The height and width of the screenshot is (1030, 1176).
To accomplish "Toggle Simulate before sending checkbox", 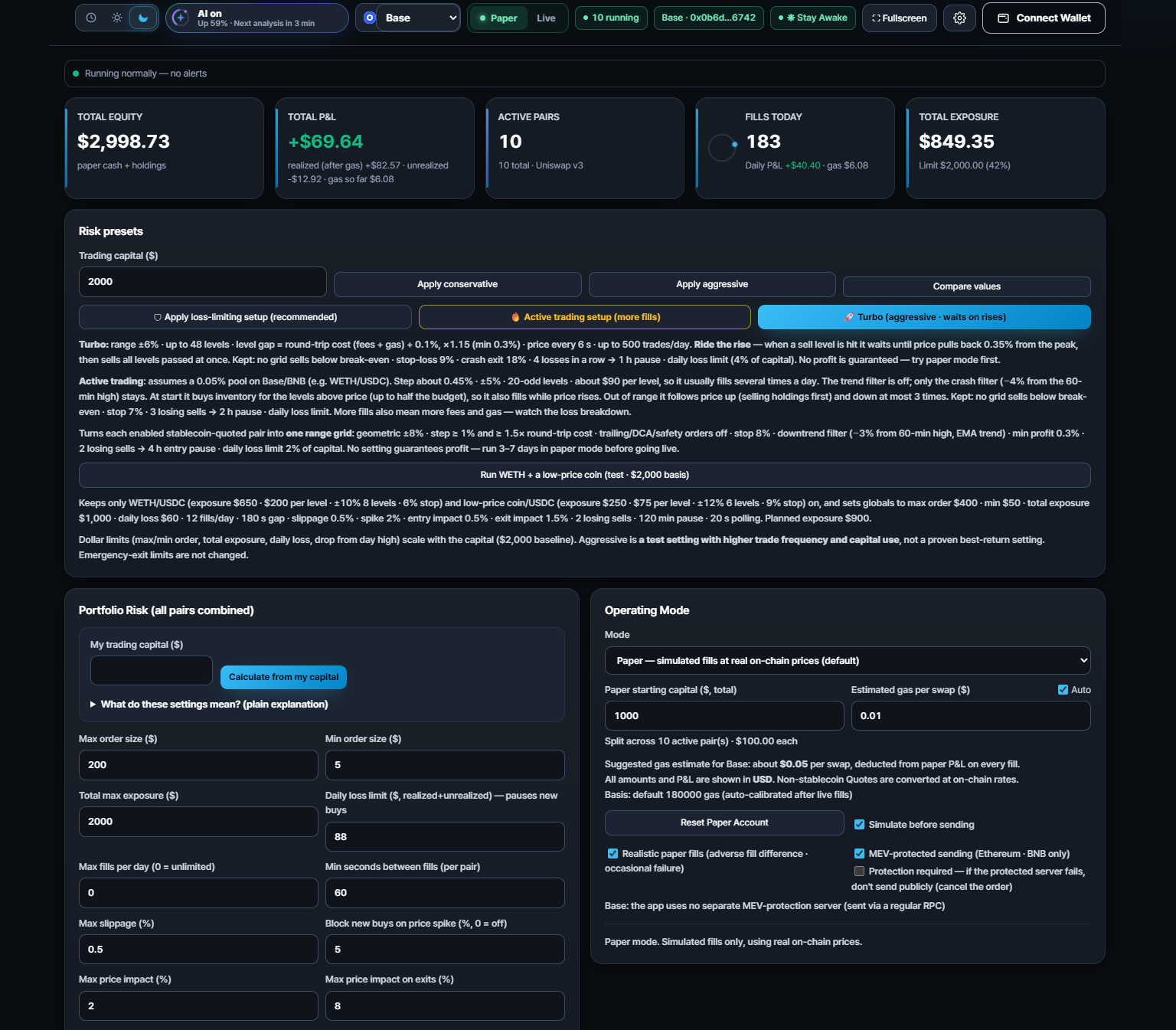I will coord(859,825).
